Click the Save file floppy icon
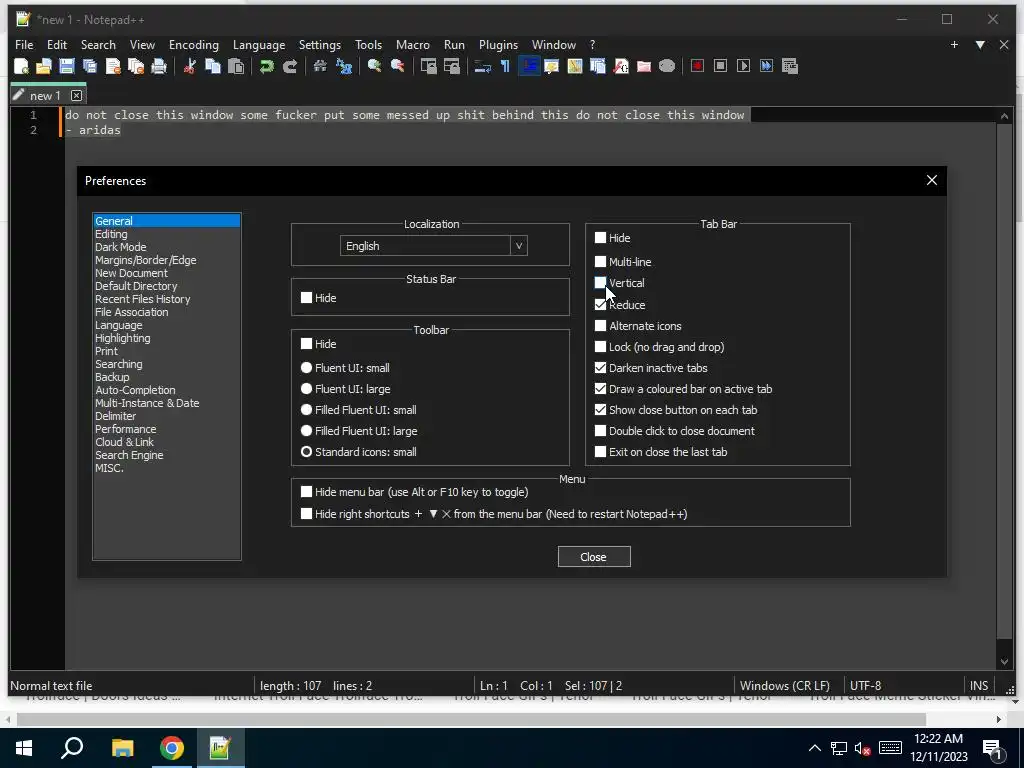This screenshot has height=768, width=1024. (67, 66)
